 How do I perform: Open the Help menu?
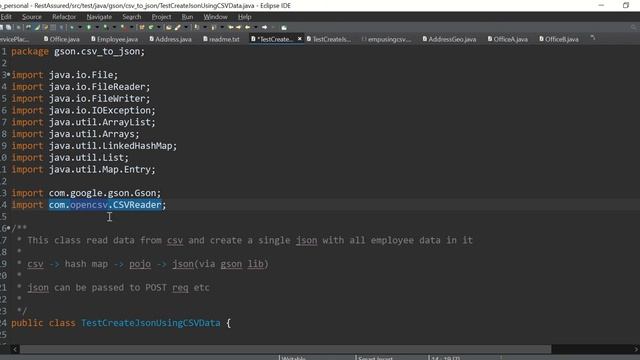[244, 17]
